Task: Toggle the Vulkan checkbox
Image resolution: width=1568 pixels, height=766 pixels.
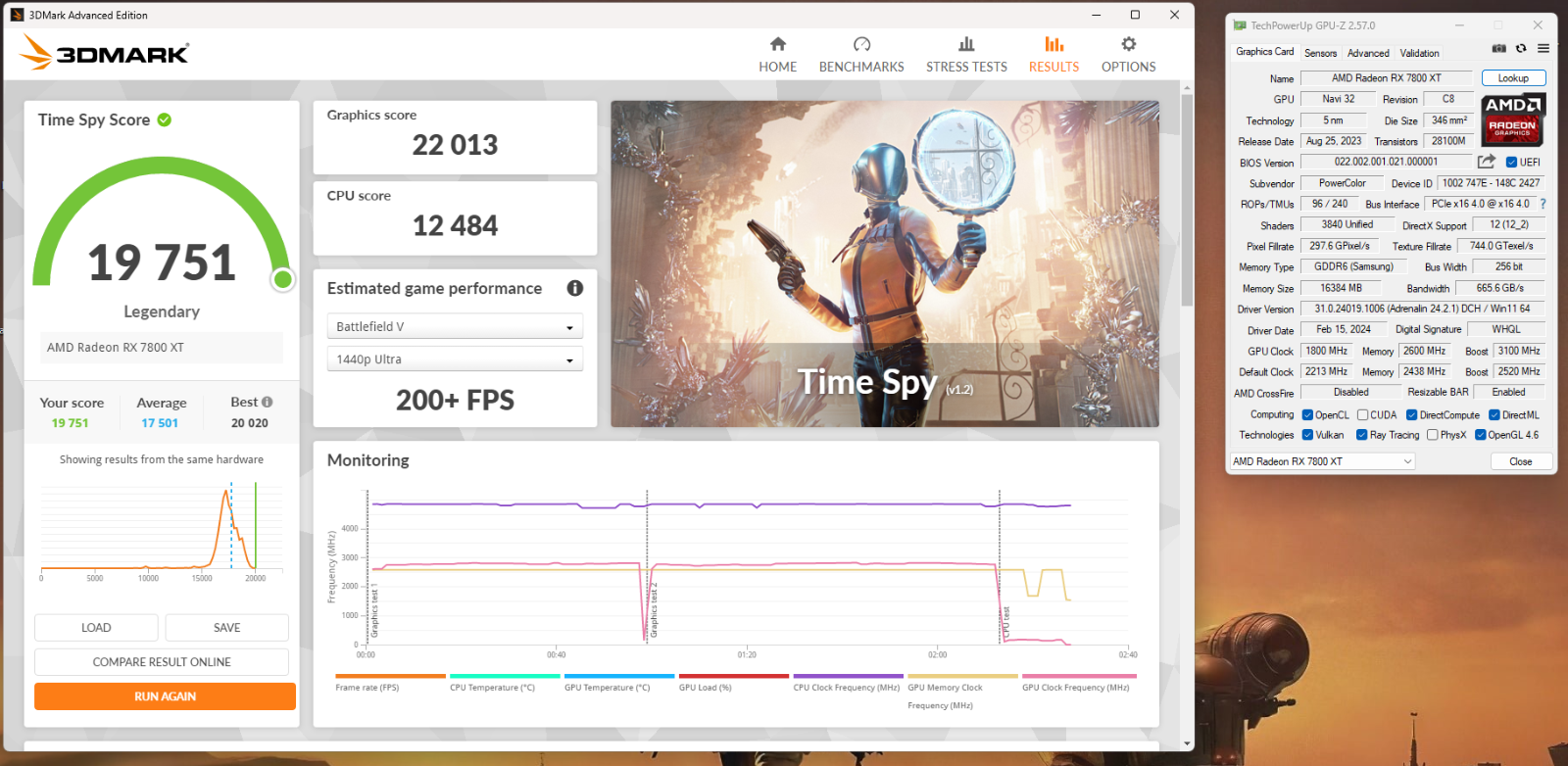Action: (x=1307, y=435)
